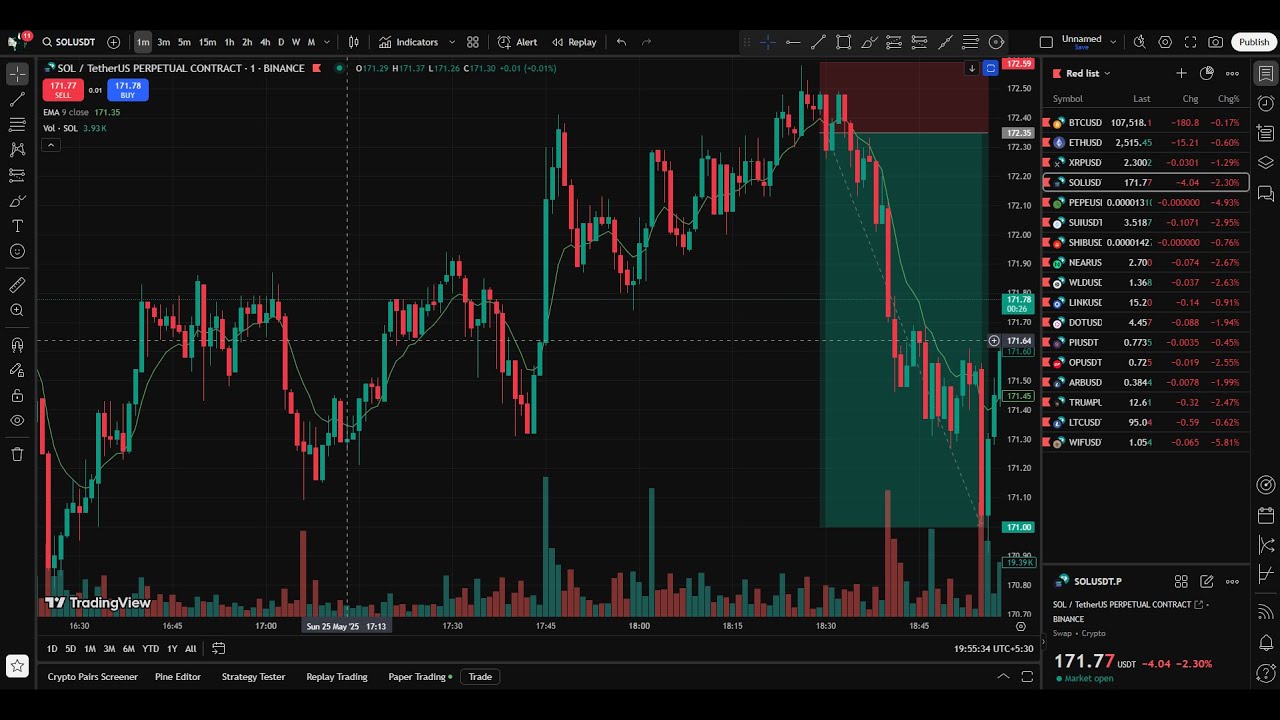The width and height of the screenshot is (1280, 720).
Task: Select the ruler measure tool
Action: [x=17, y=285]
